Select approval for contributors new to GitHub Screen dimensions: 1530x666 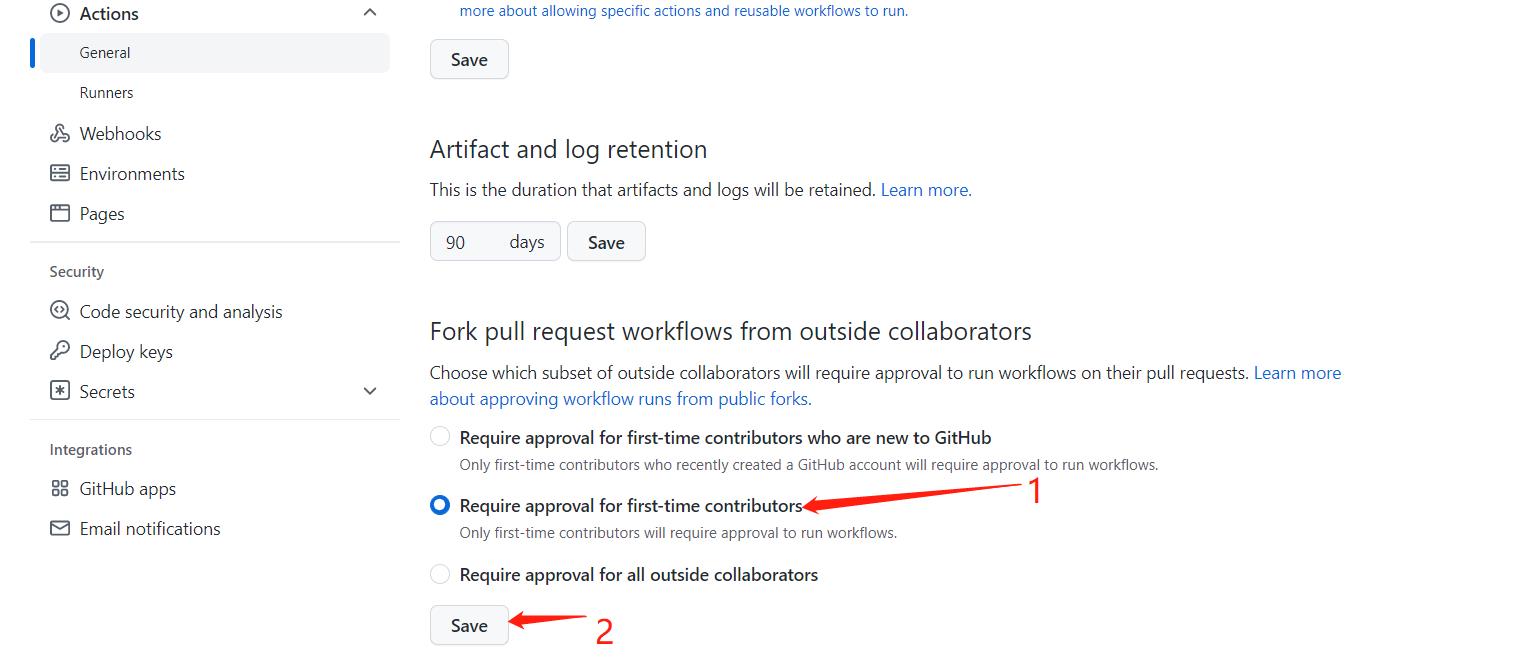(x=440, y=437)
